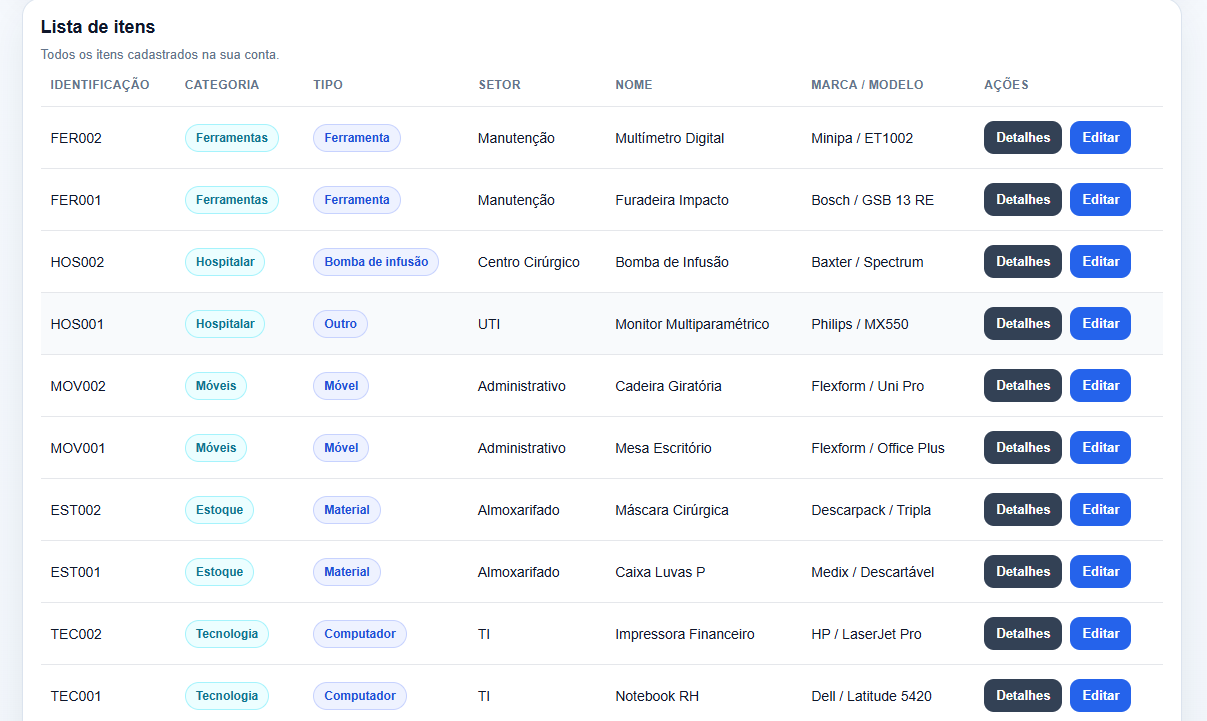The image size is (1207, 721).
Task: Click the Material type badge in EST001 row
Action: 347,572
